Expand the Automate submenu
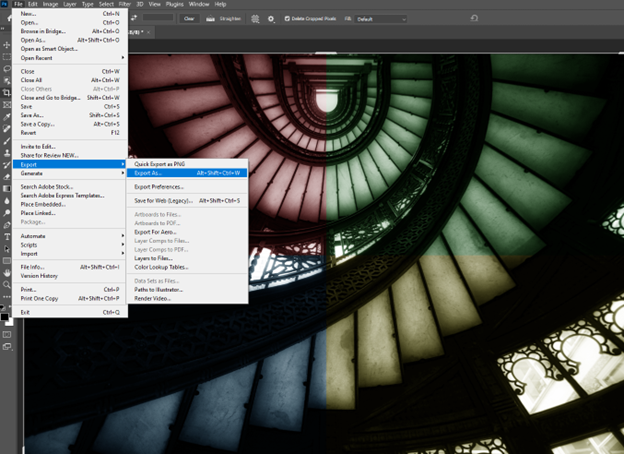624x454 pixels. (x=70, y=236)
